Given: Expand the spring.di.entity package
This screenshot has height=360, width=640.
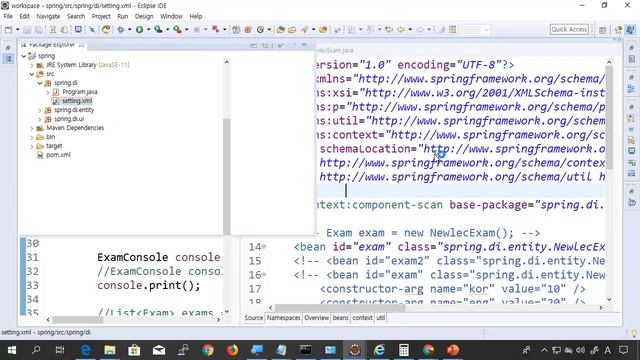Looking at the screenshot, I should (40, 110).
